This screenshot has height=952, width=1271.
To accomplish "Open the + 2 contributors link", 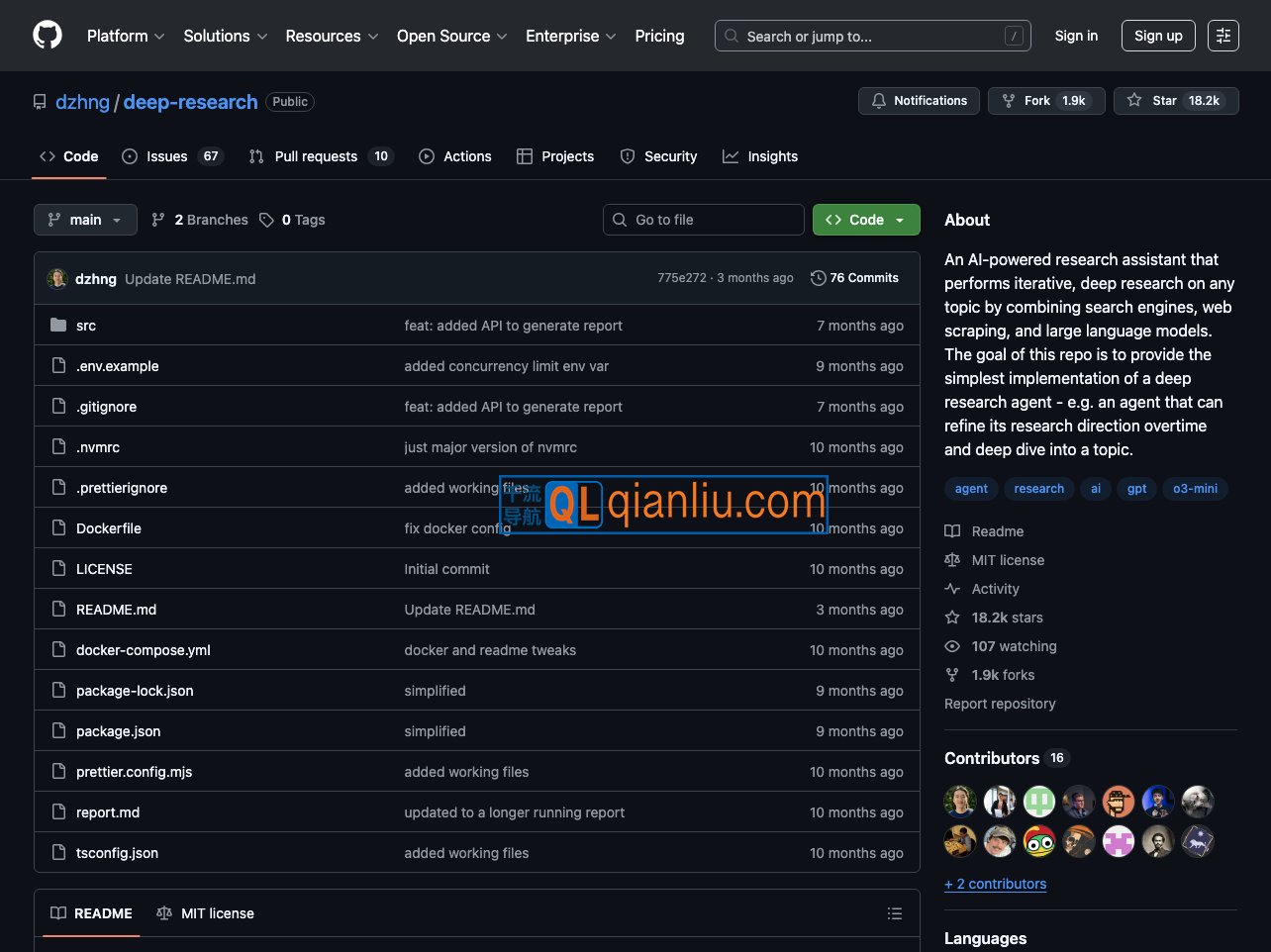I will pyautogui.click(x=995, y=884).
